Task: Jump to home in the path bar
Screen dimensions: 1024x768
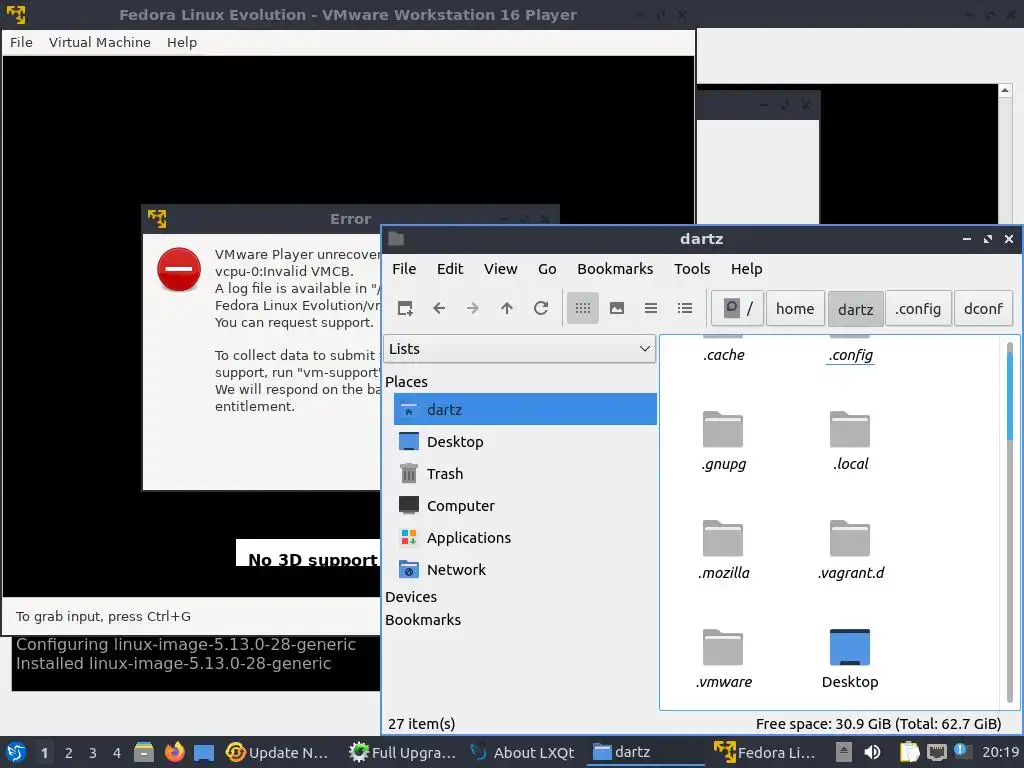Action: 795,308
